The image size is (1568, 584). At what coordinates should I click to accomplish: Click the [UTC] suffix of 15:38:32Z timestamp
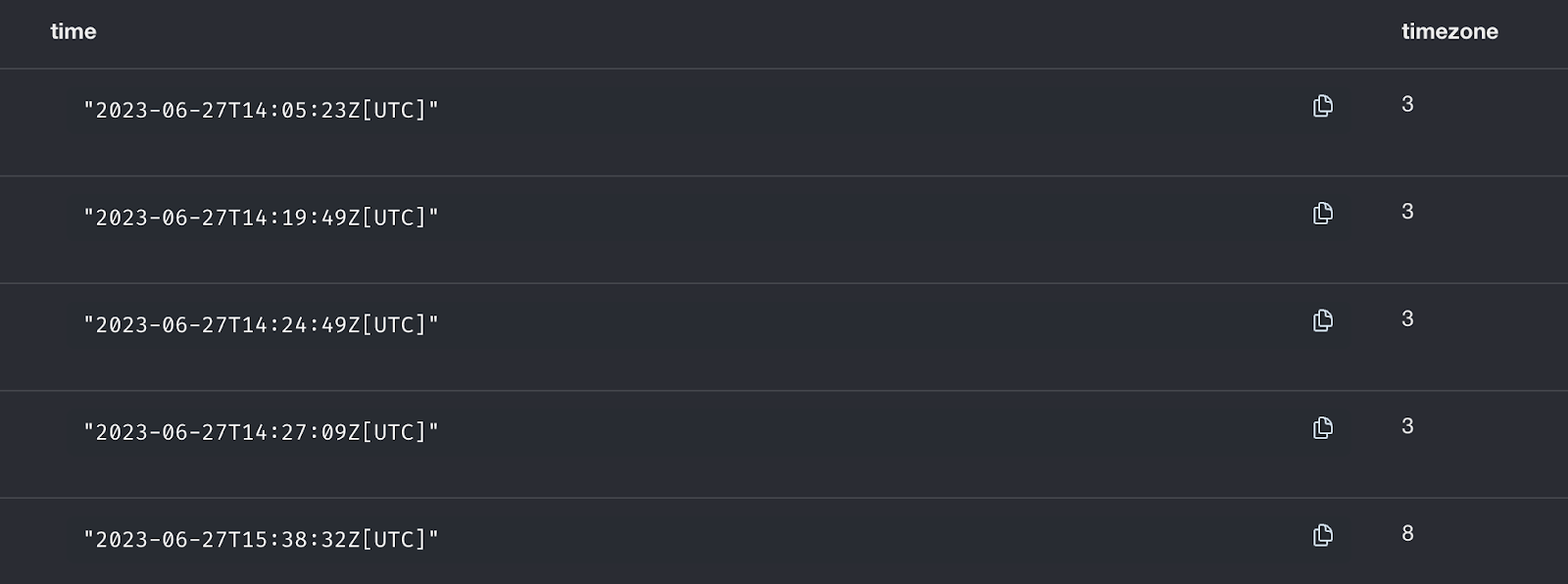click(394, 539)
